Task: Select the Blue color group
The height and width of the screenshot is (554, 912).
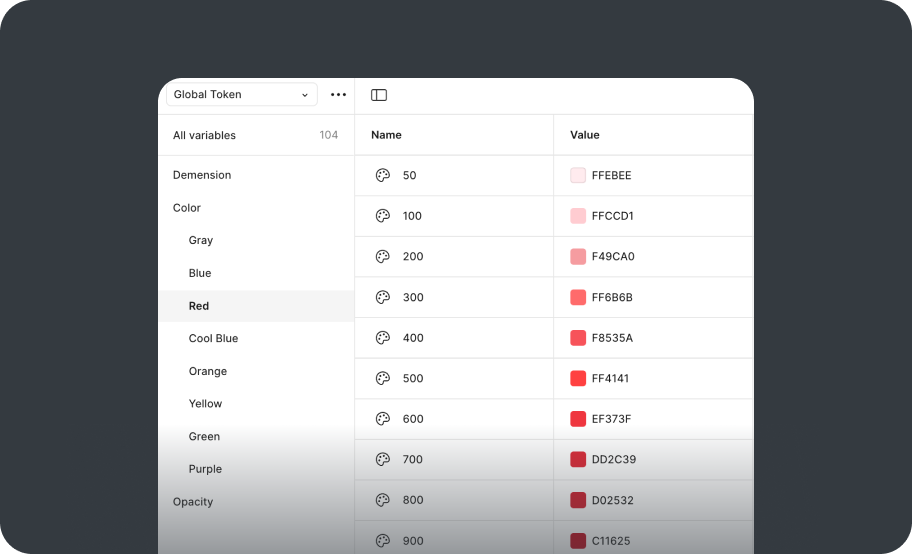Action: 200,273
